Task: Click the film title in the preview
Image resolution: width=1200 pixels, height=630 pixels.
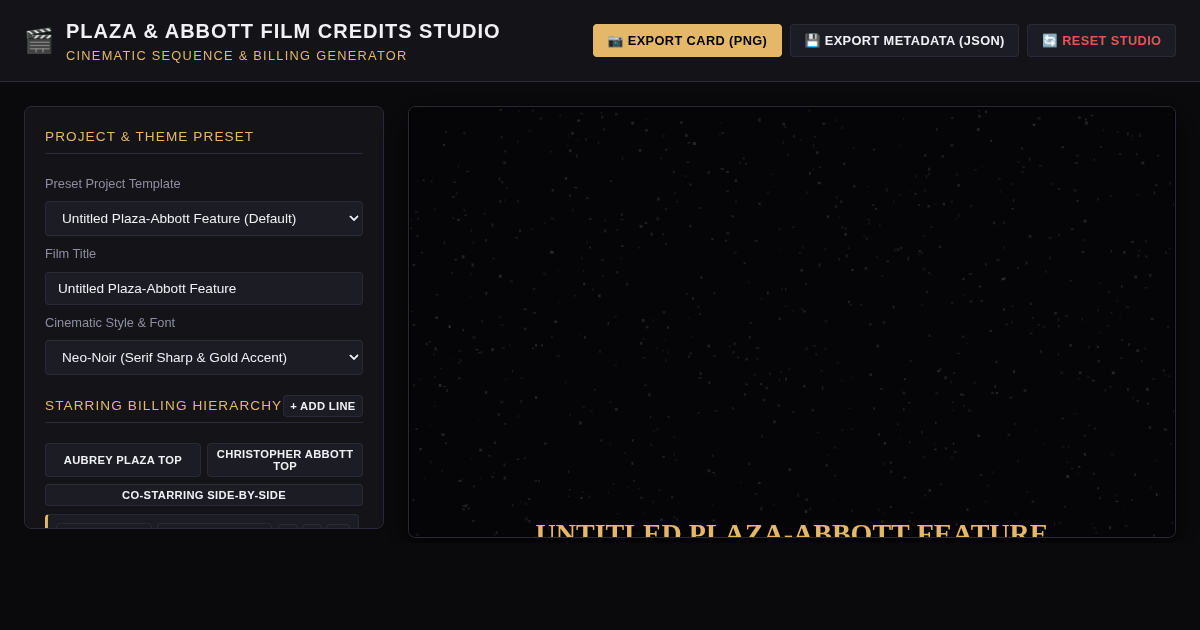Action: [x=791, y=529]
